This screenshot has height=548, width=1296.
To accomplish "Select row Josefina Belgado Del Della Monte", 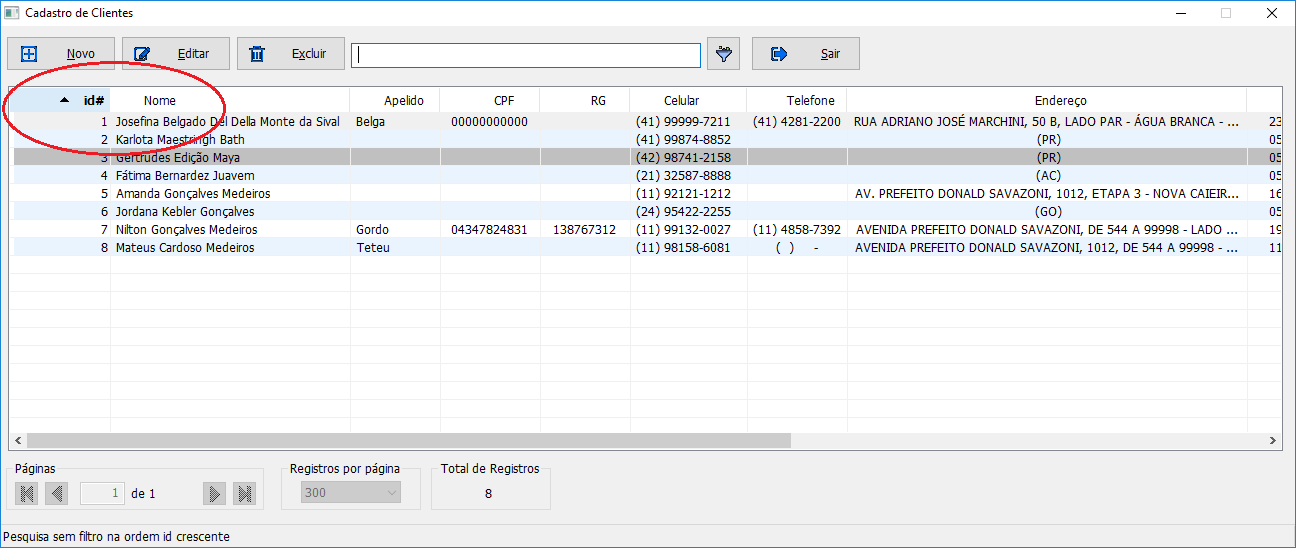I will 227,122.
